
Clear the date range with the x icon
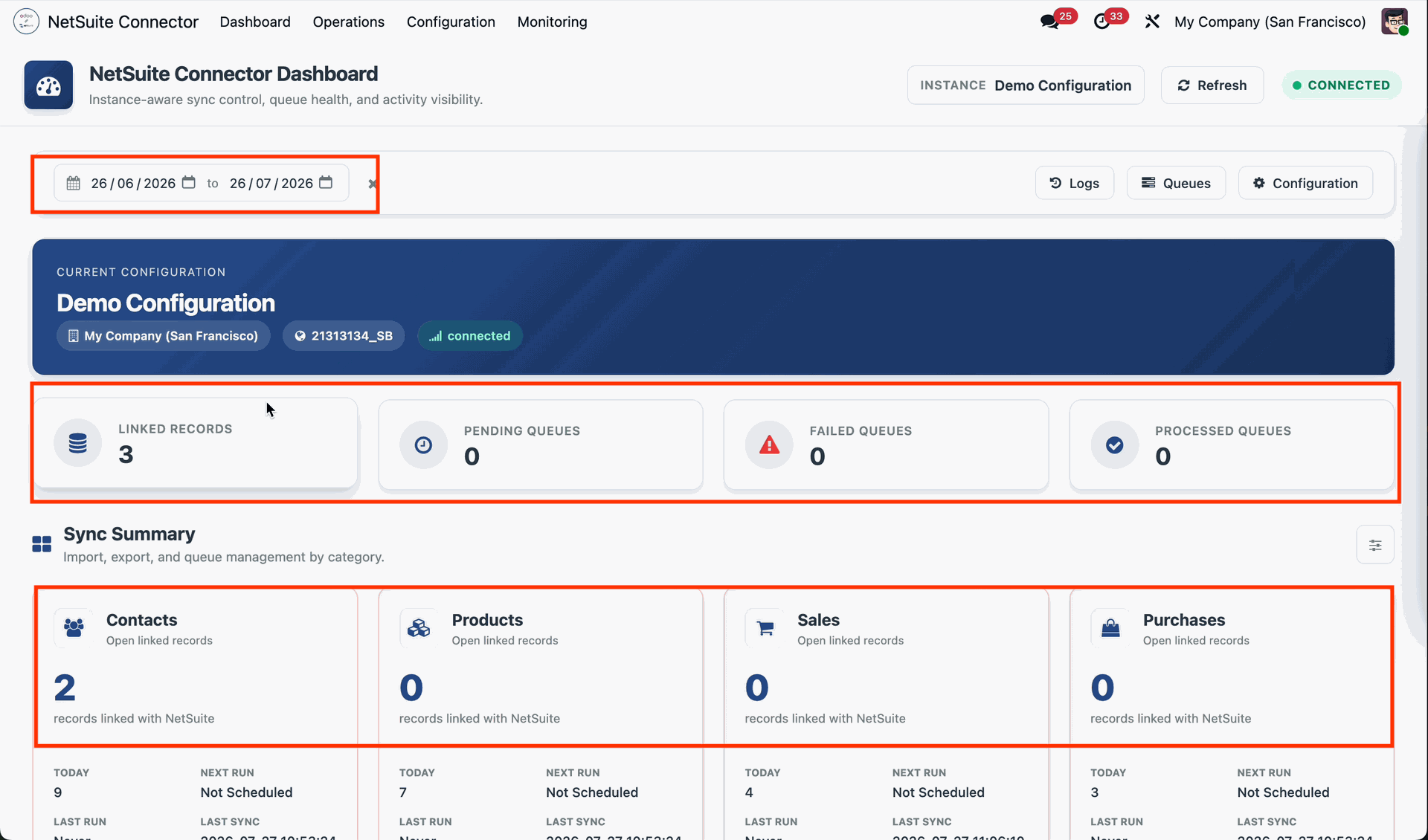tap(373, 184)
